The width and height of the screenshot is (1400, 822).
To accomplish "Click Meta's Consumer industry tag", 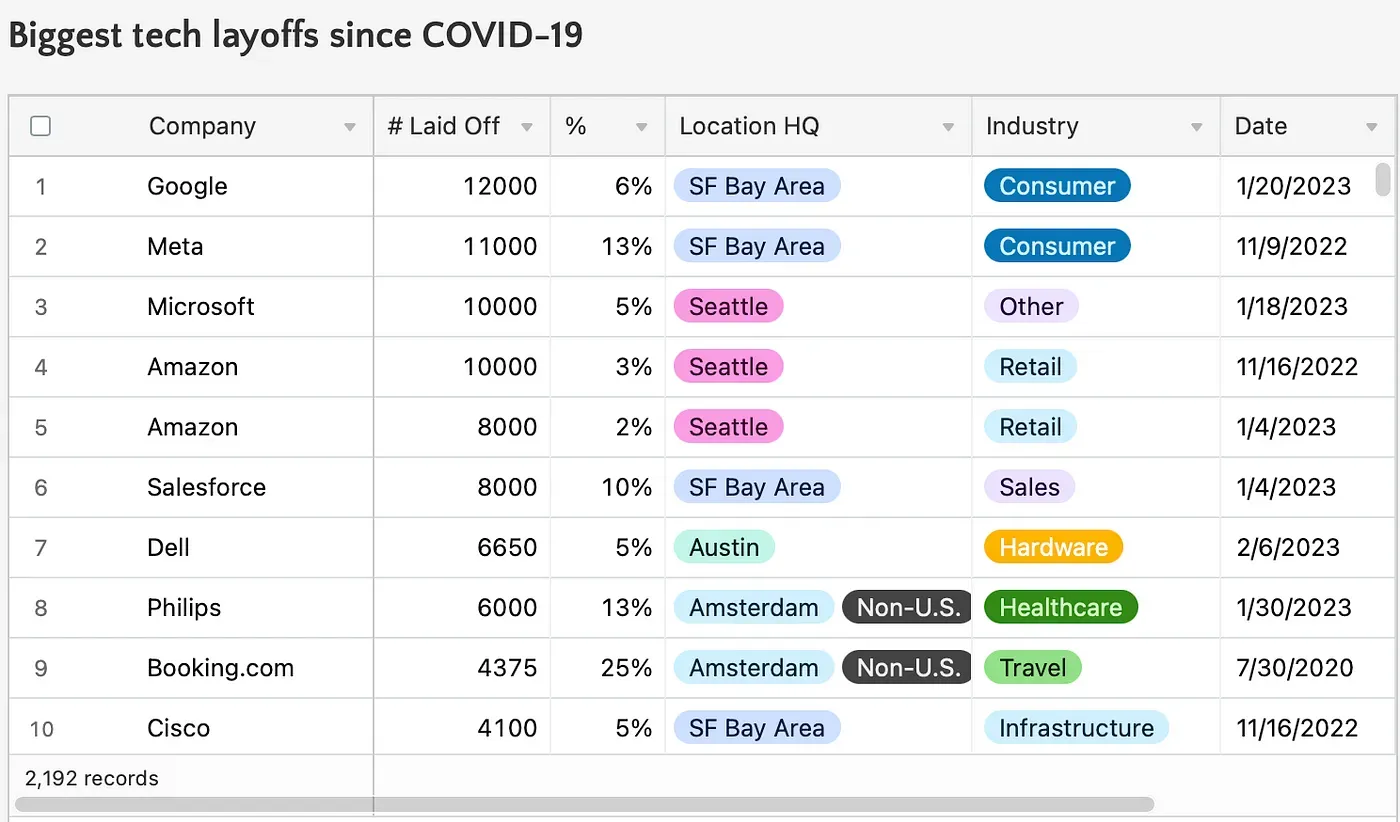I will [x=1057, y=246].
